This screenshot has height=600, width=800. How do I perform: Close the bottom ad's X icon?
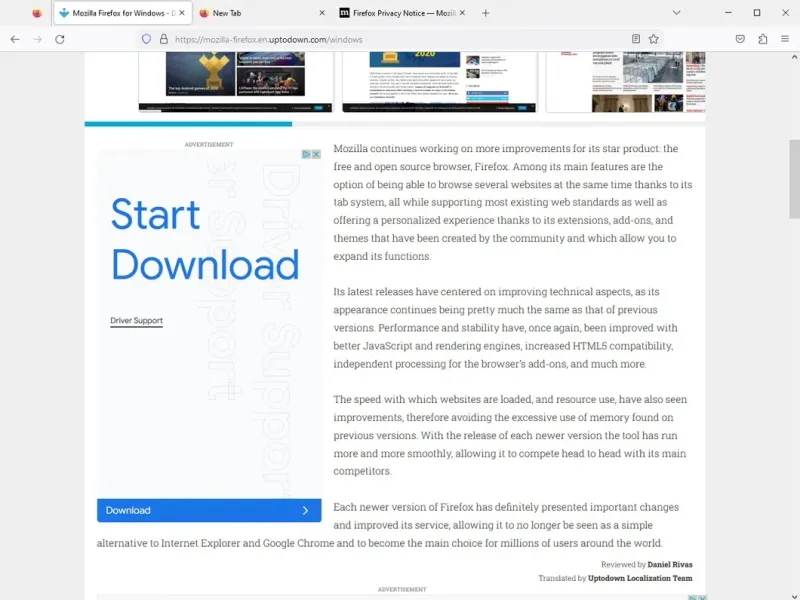(x=703, y=597)
